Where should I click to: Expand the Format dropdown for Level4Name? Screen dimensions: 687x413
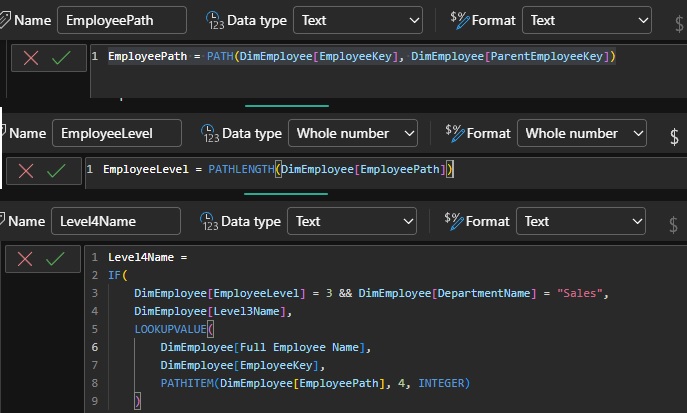tap(581, 221)
